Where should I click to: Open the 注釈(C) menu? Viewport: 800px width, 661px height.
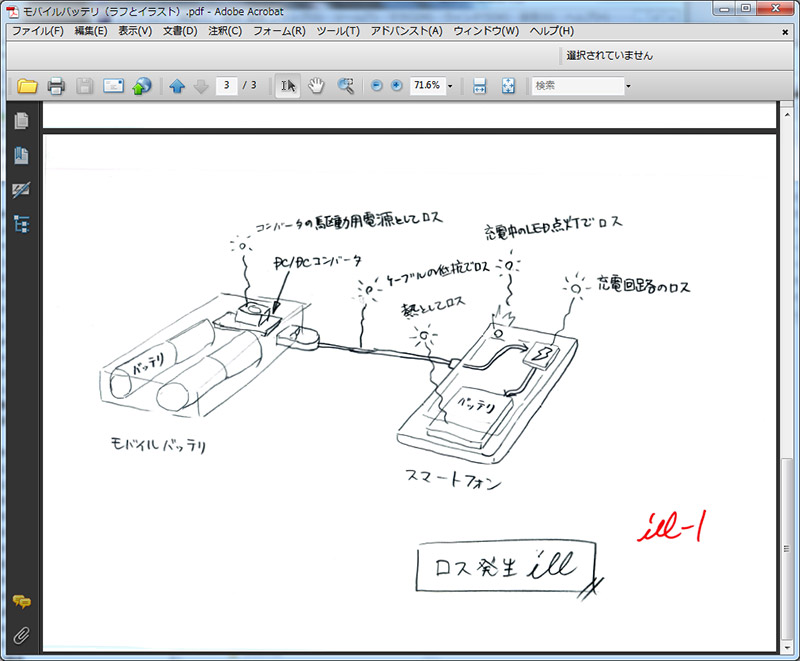click(x=225, y=31)
